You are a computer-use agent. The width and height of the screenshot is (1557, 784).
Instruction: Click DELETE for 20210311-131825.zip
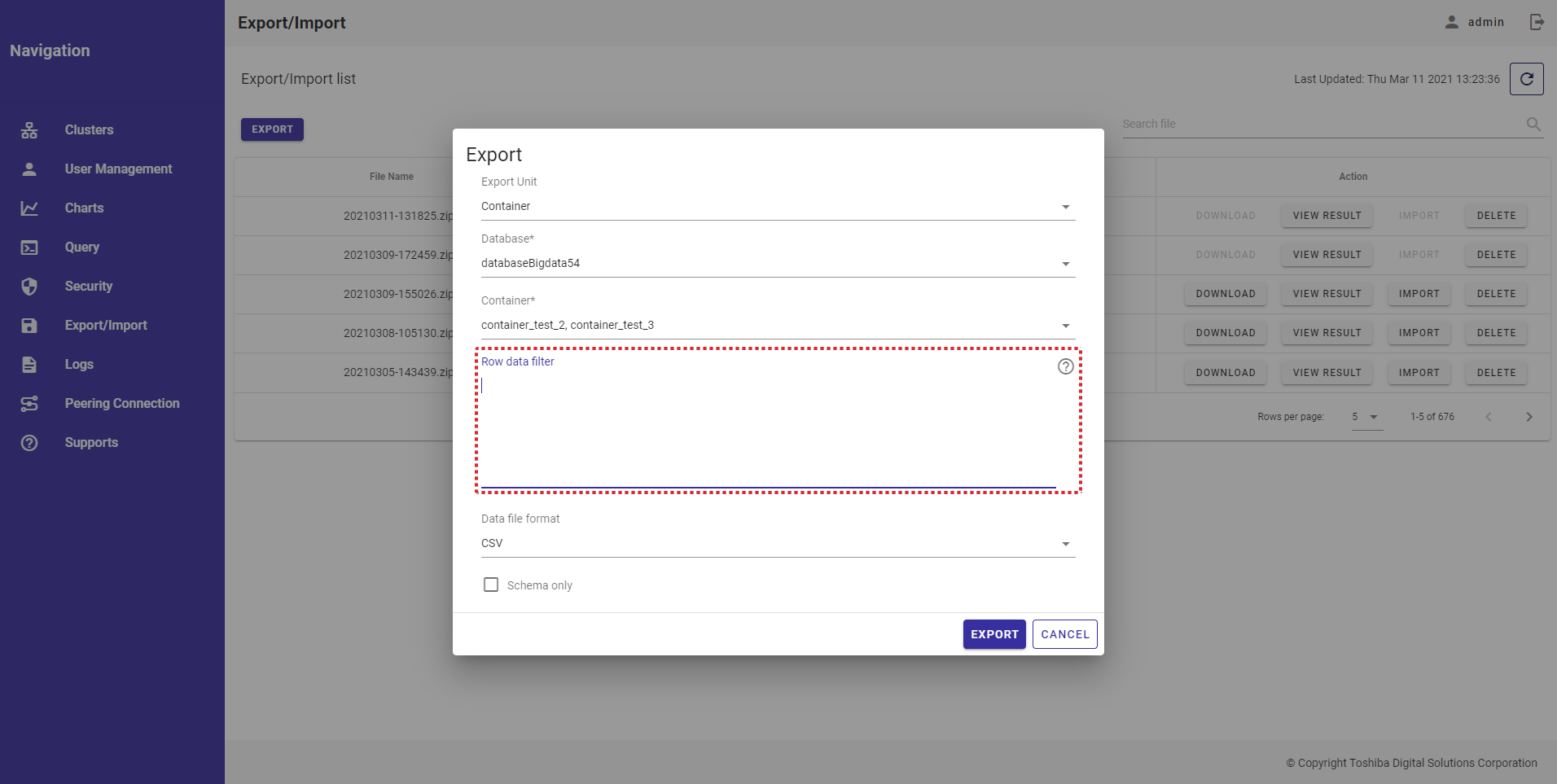[1496, 216]
